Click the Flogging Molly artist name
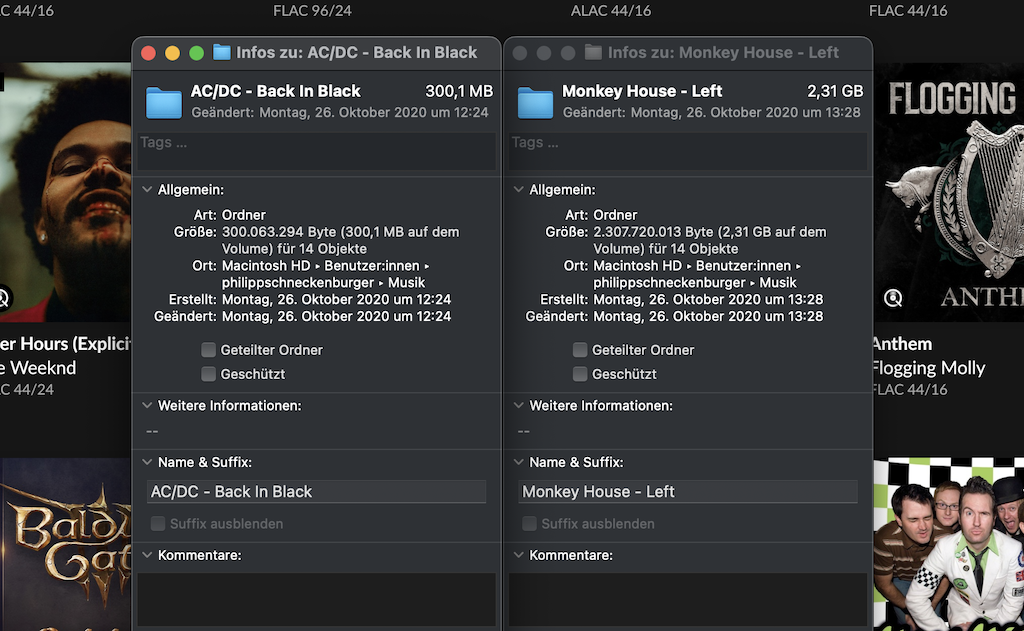 [929, 368]
